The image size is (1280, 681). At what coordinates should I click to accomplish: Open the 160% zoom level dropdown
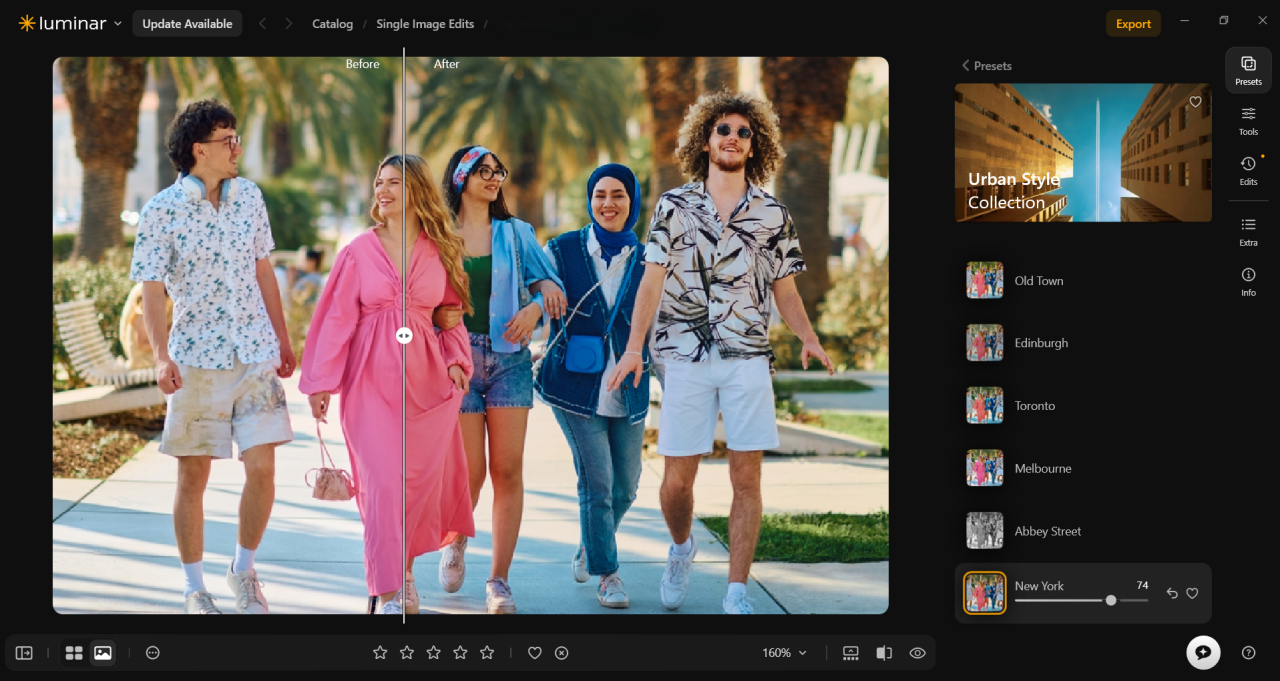coord(784,653)
